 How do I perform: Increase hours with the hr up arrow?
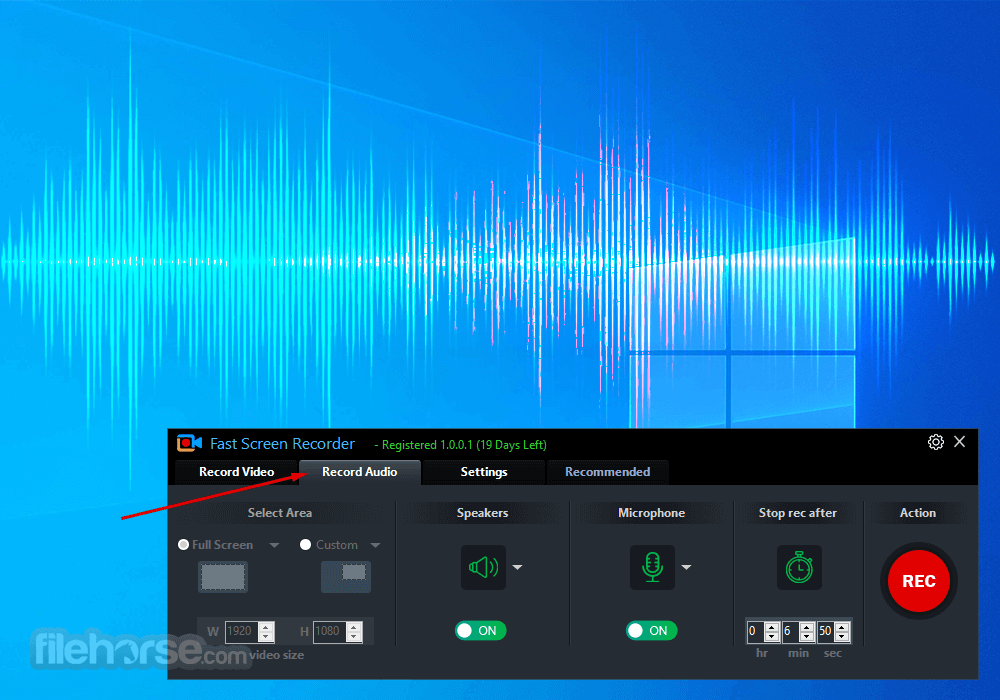(x=772, y=627)
